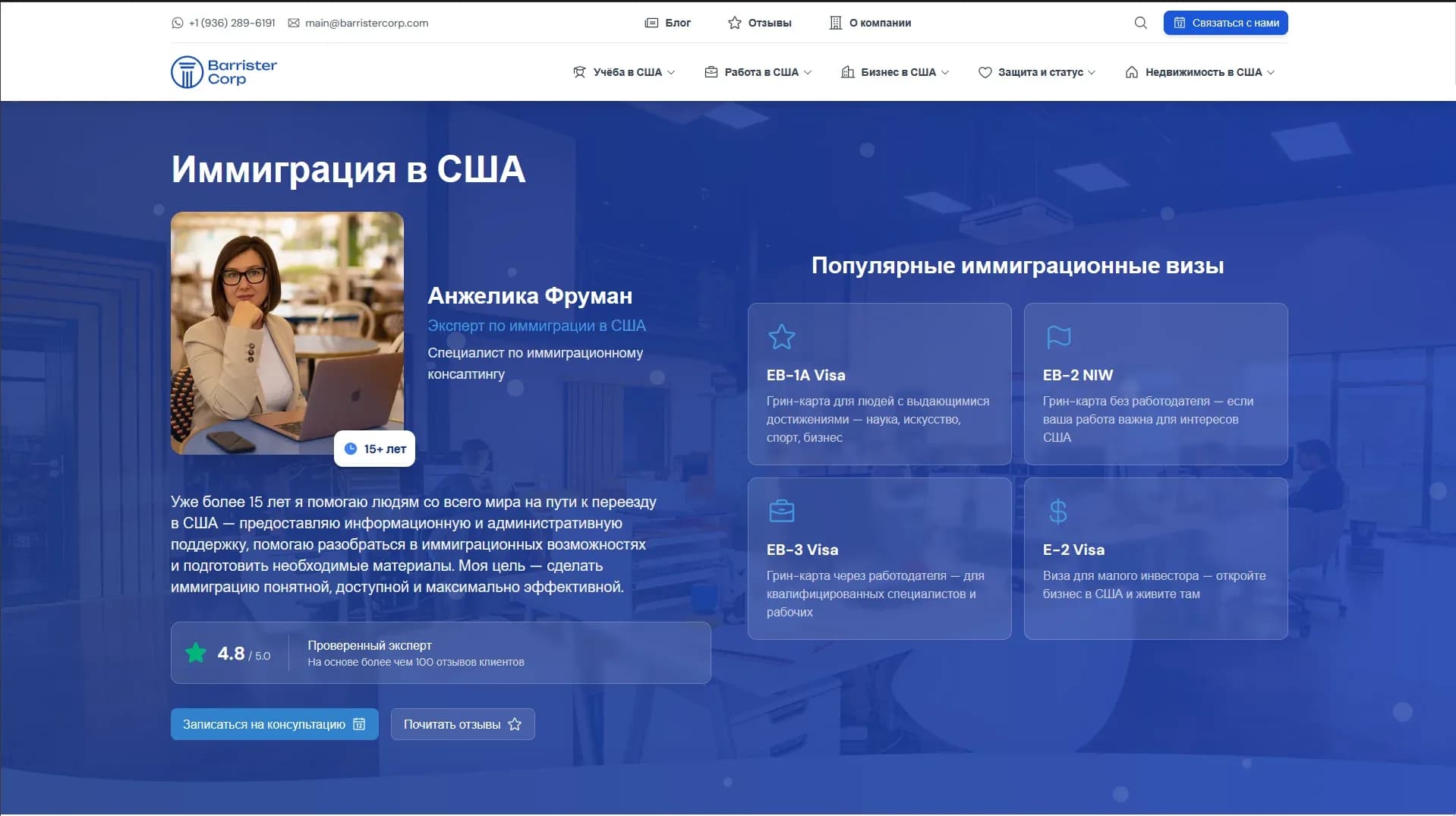
Task: Click the name Анжелика Фруман
Action: [530, 295]
